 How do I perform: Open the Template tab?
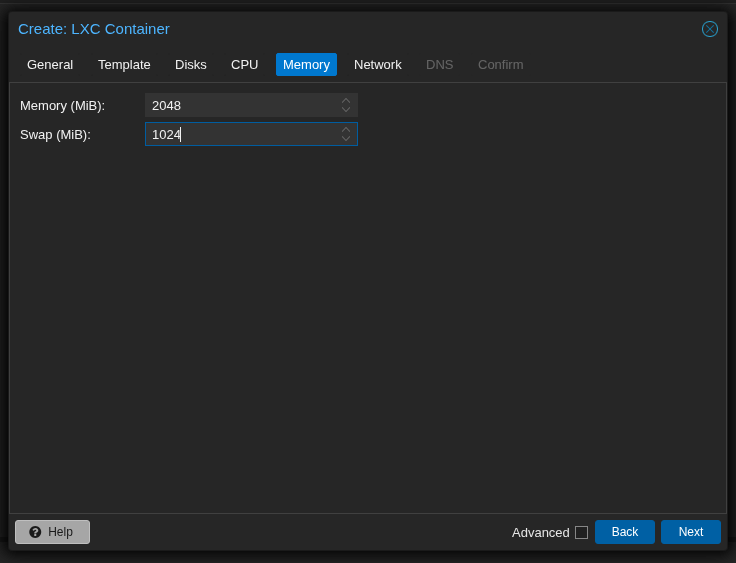click(x=124, y=65)
